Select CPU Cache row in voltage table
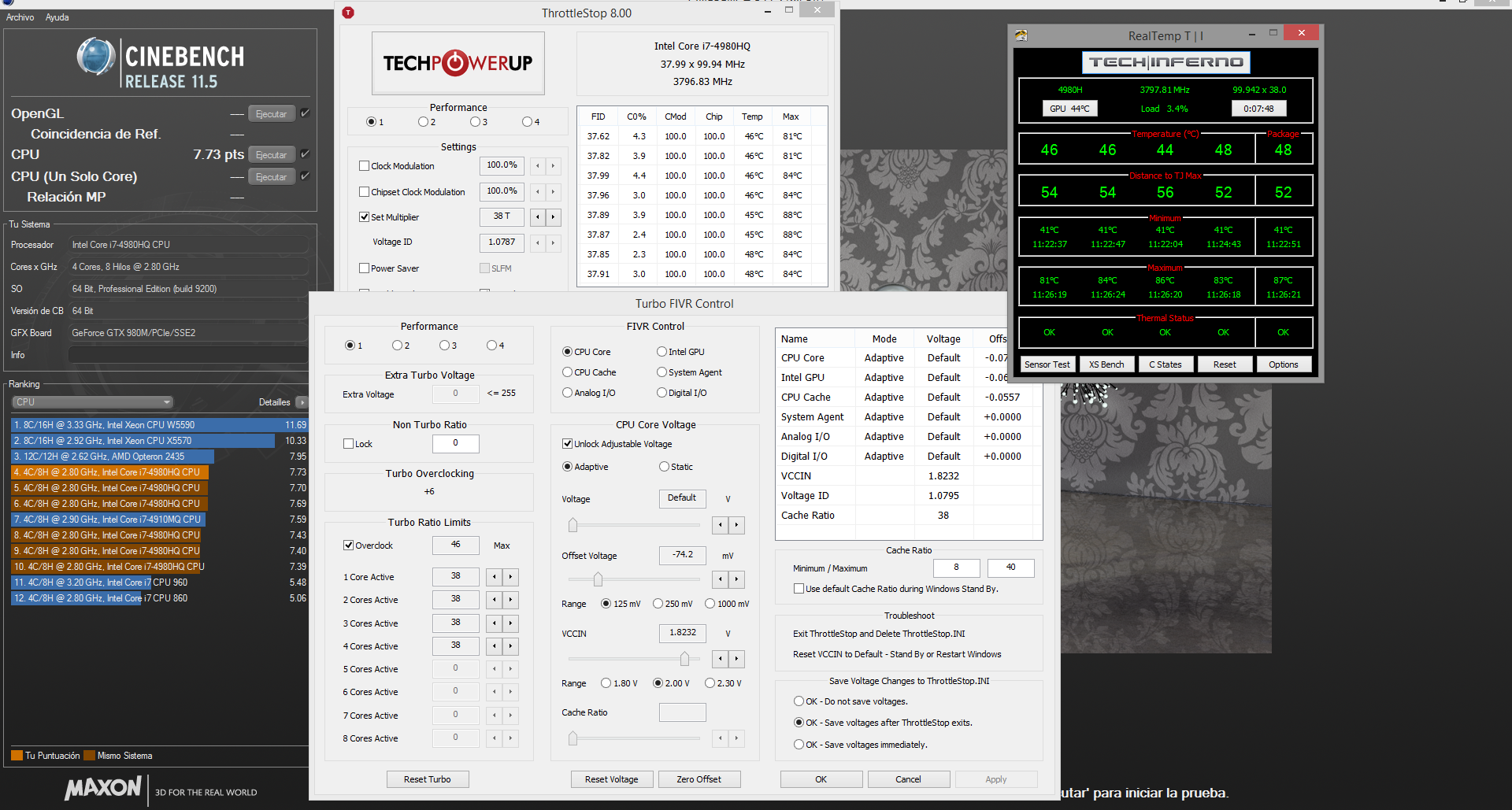1512x810 pixels. 908,398
